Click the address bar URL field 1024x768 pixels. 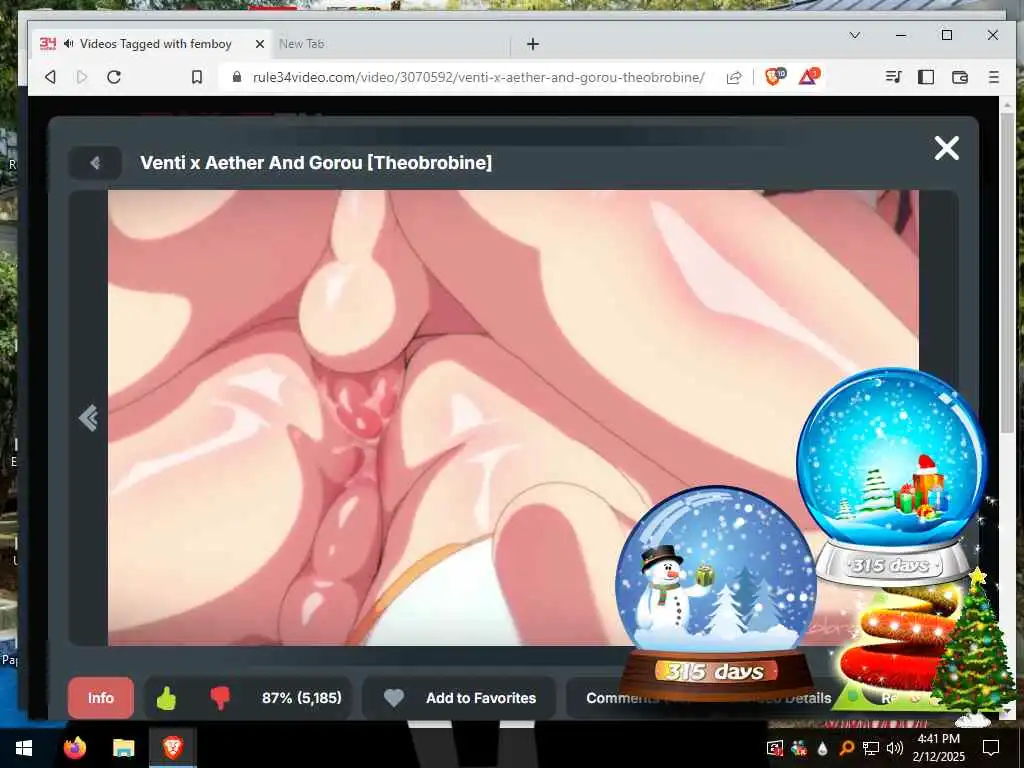[478, 77]
